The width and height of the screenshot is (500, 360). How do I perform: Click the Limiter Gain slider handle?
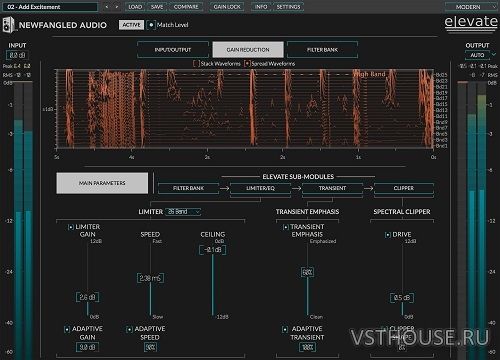coord(87,297)
